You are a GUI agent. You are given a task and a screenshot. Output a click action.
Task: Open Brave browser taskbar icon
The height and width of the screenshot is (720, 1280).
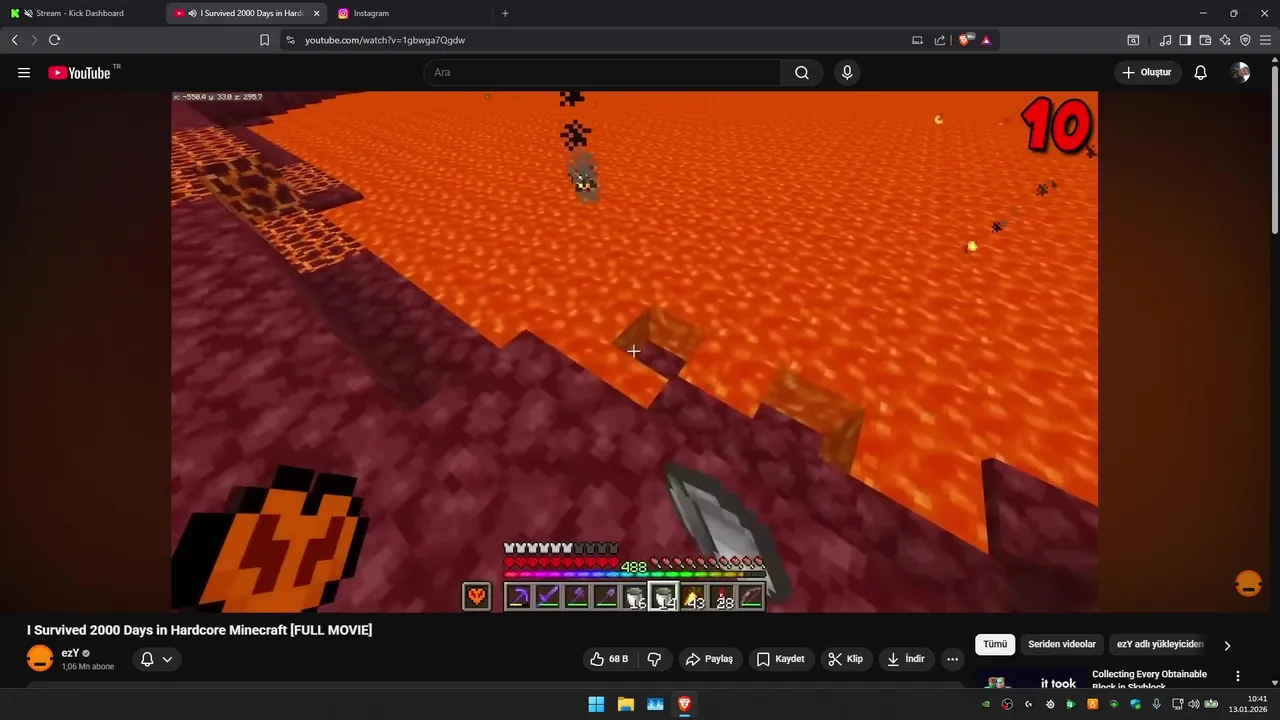pos(684,704)
